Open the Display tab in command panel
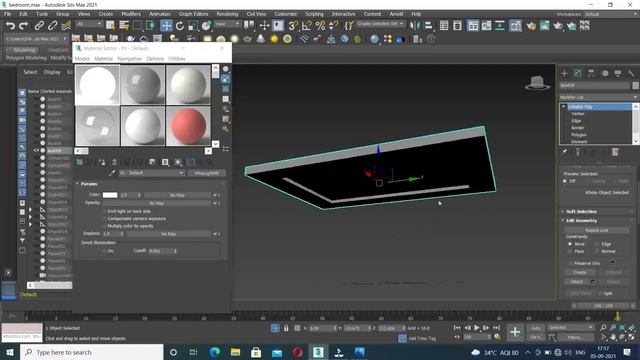 tap(618, 73)
